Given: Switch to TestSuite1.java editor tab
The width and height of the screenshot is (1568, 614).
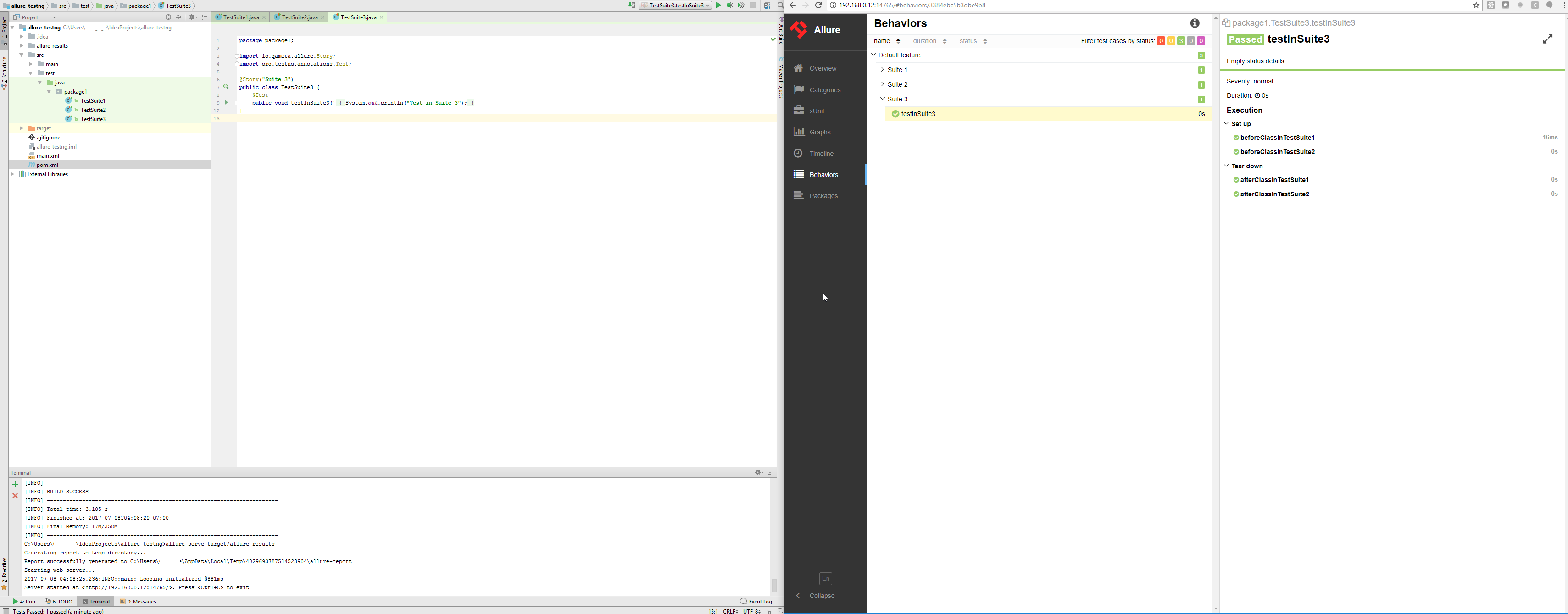Looking at the screenshot, I should [240, 17].
